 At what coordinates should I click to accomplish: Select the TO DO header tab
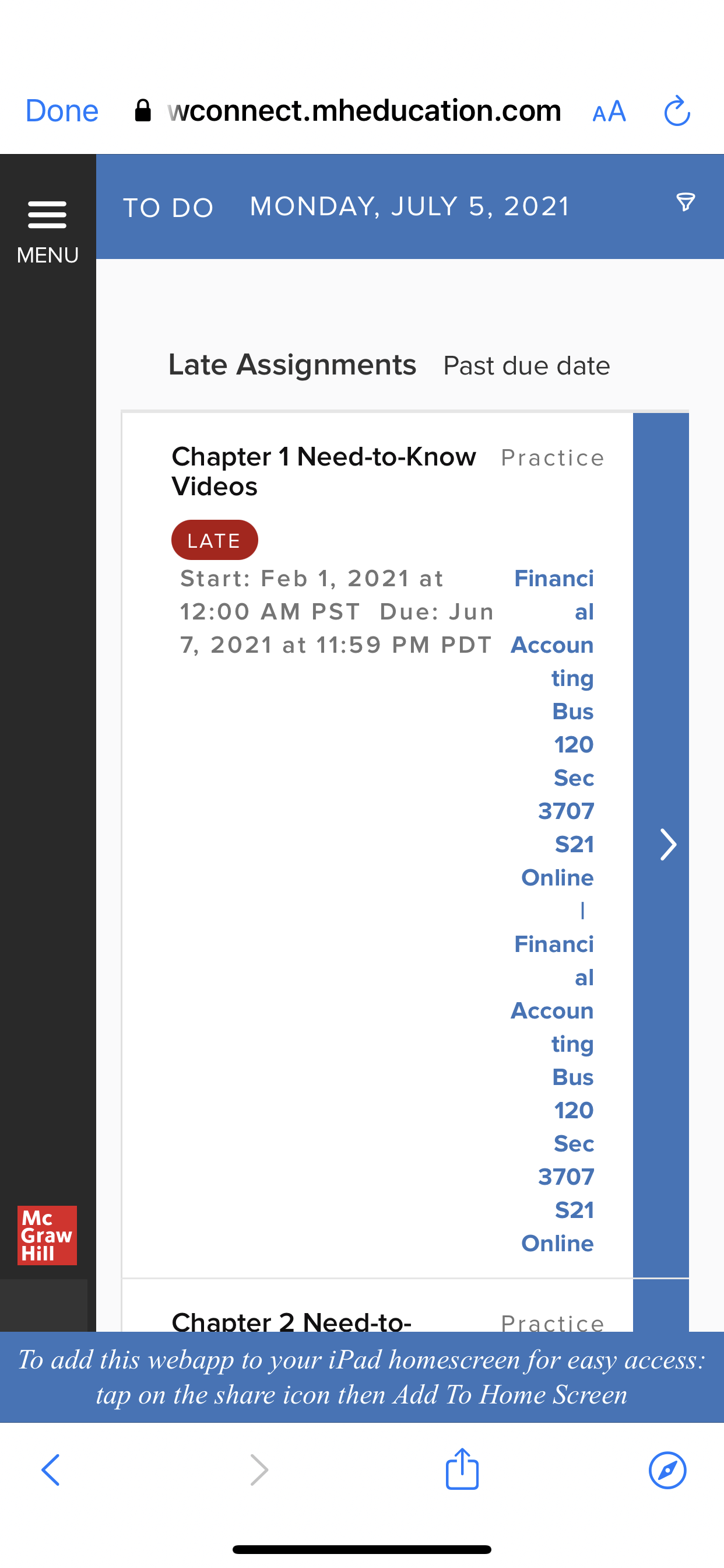[x=168, y=208]
